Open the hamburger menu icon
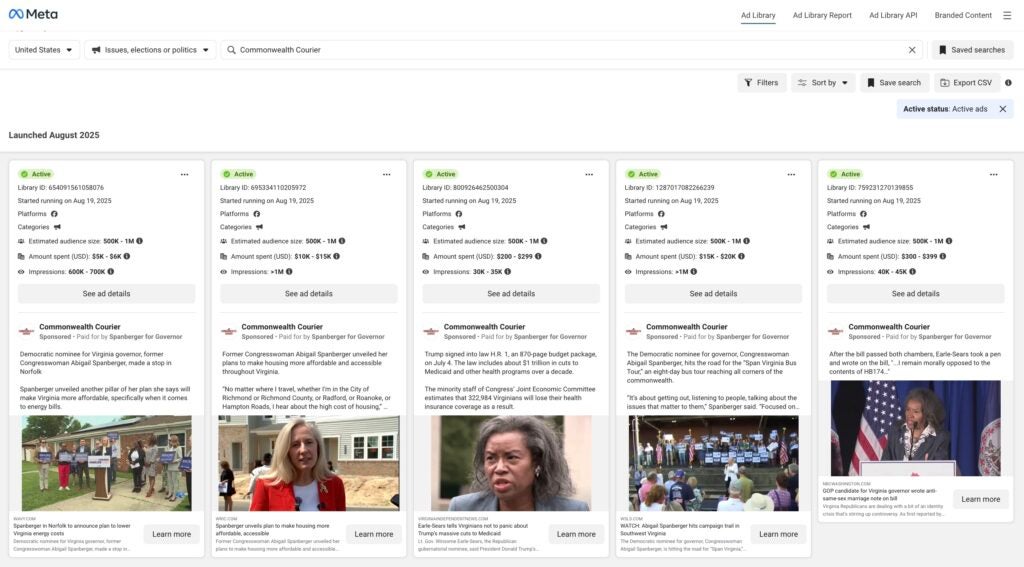This screenshot has height=567, width=1024. [1007, 15]
